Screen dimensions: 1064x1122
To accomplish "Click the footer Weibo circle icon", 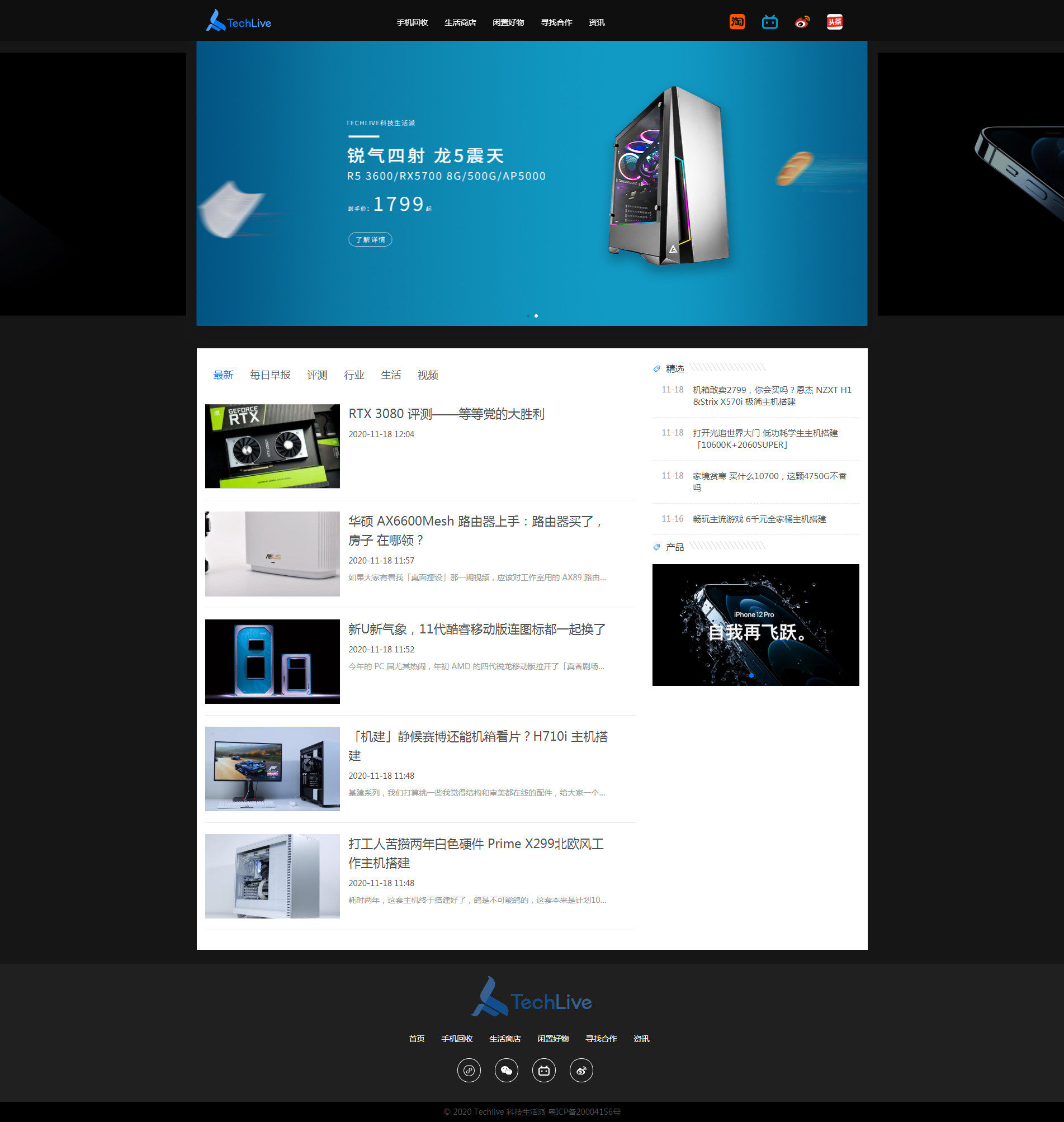I will [581, 1071].
